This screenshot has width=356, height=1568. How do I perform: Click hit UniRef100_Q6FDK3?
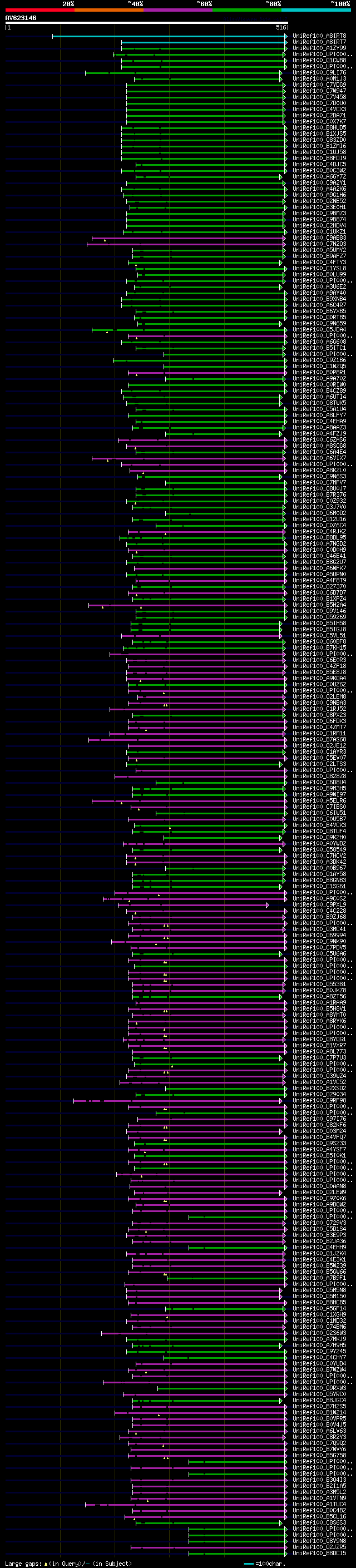tap(319, 721)
